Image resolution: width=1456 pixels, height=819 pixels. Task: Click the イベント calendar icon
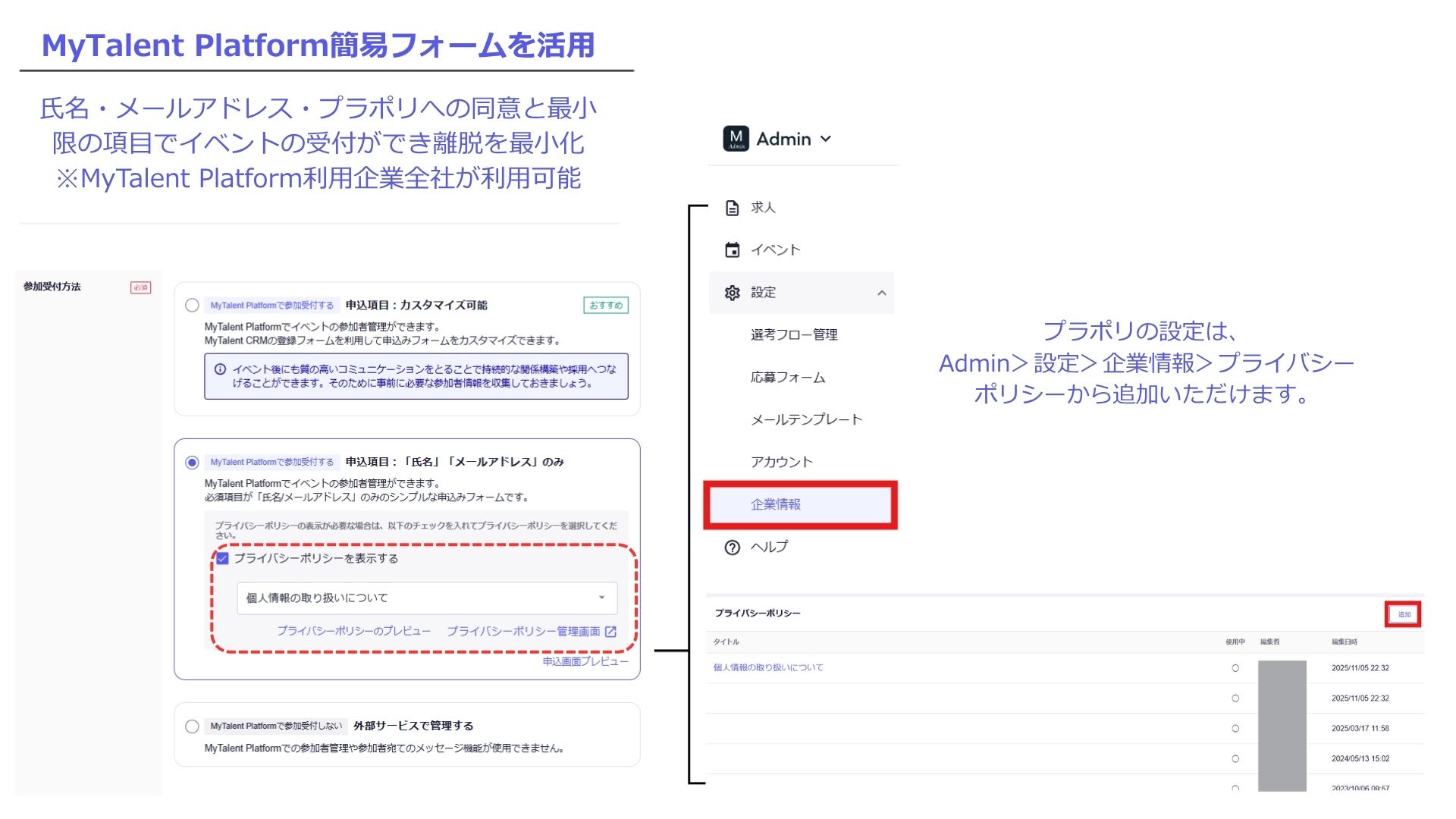point(732,250)
